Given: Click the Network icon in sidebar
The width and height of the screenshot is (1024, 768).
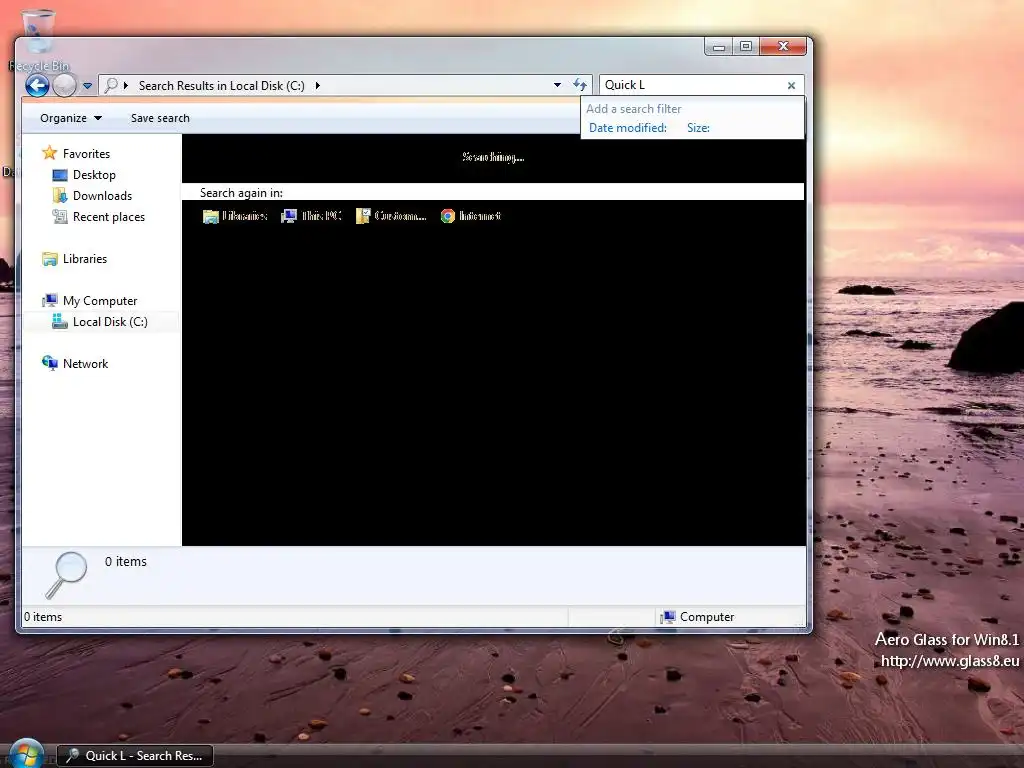Looking at the screenshot, I should [50, 362].
